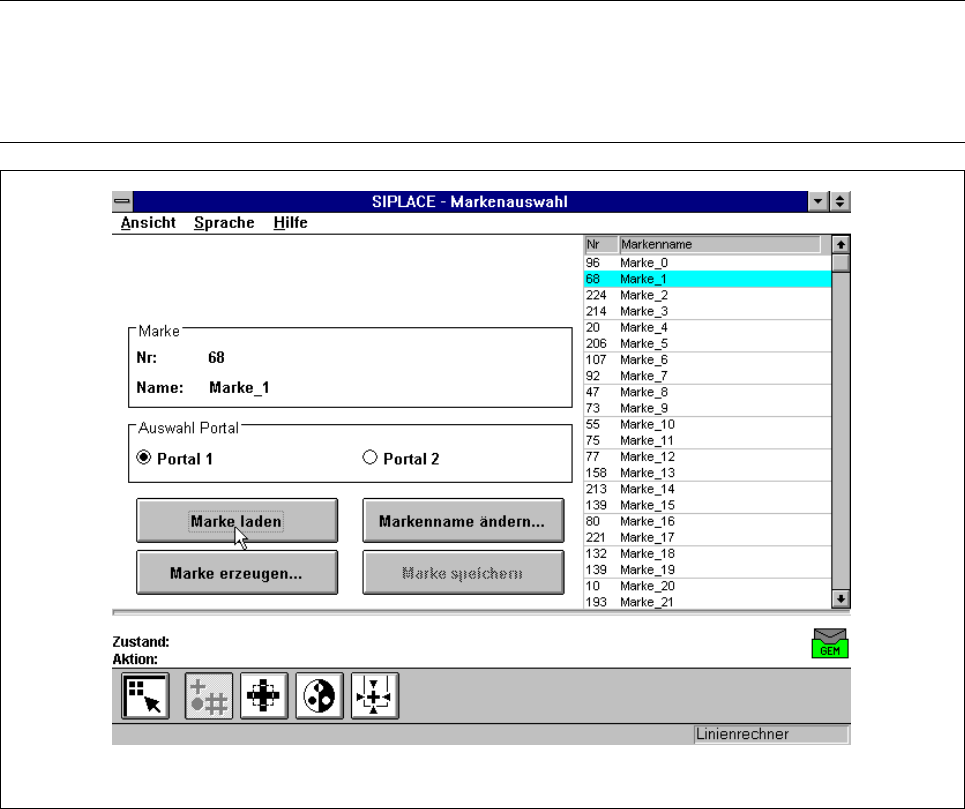Screen dimensions: 965x809
Task: Select the centering arrows toolbar icon
Action: click(x=375, y=696)
